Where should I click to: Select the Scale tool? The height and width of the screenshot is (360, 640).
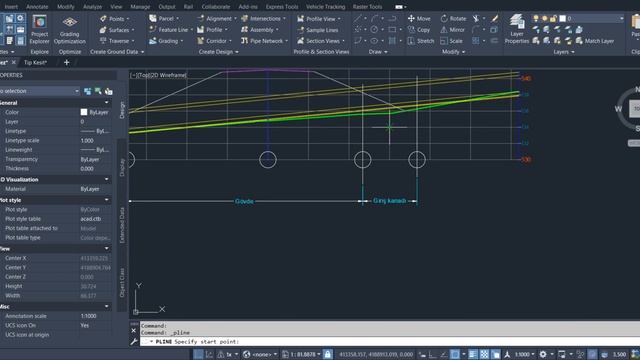pyautogui.click(x=451, y=41)
